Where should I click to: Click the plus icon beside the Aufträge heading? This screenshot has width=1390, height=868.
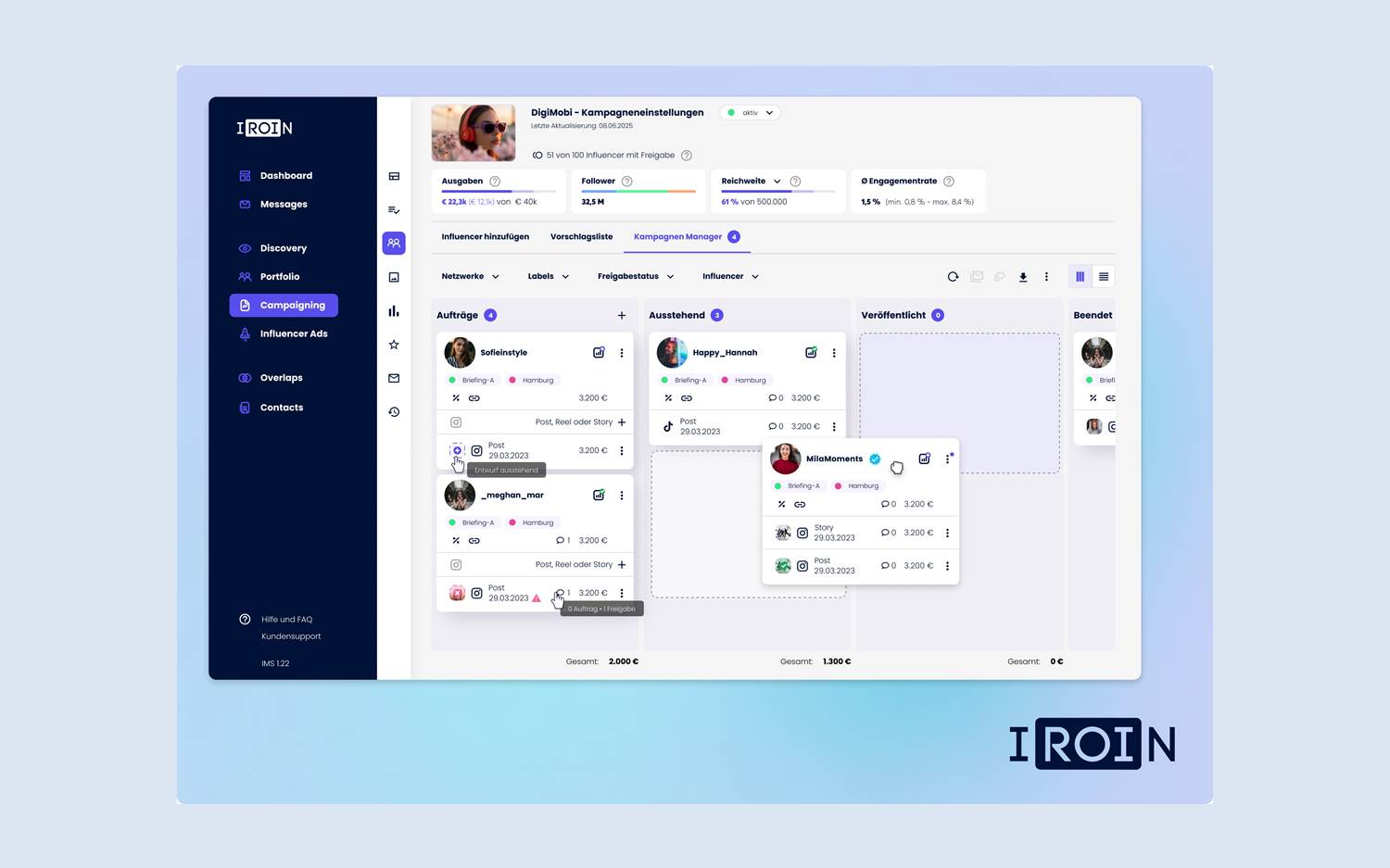(x=622, y=316)
